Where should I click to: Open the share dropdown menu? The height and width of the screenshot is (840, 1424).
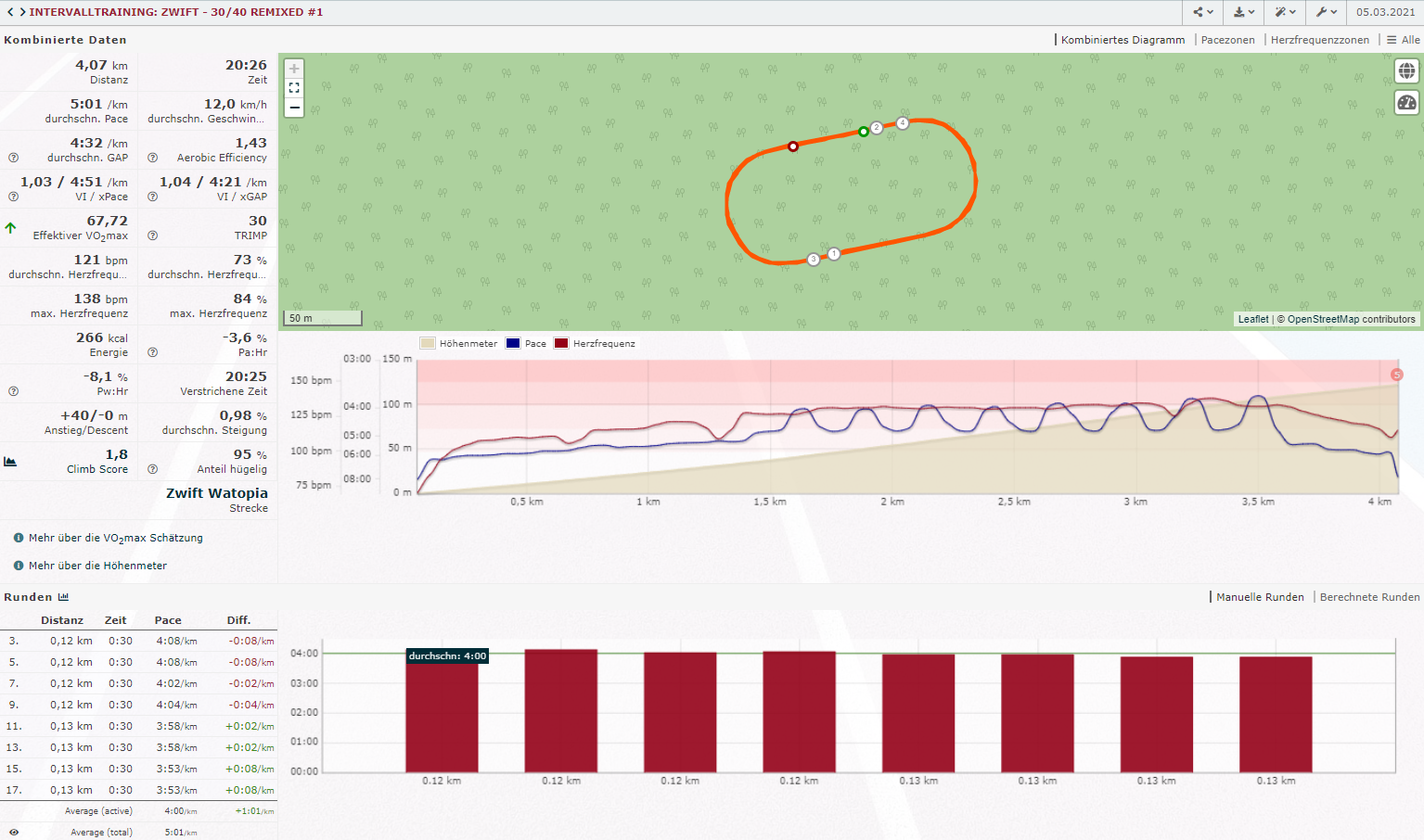point(1203,12)
